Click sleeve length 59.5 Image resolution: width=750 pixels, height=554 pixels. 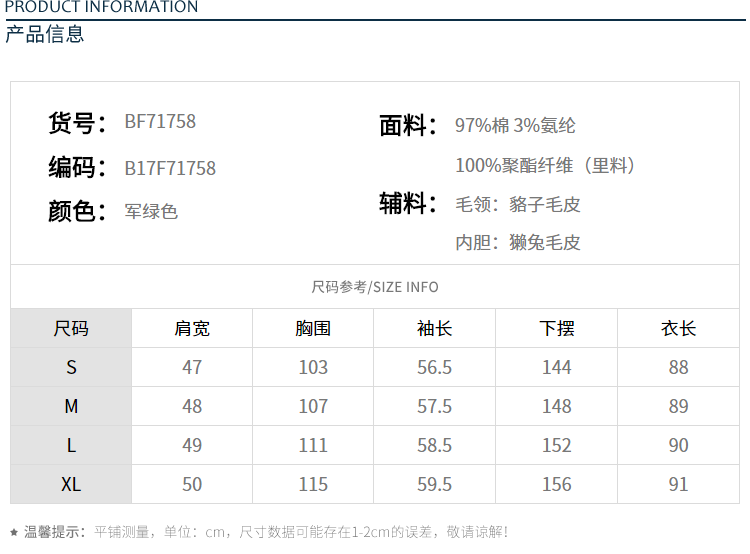tap(434, 484)
